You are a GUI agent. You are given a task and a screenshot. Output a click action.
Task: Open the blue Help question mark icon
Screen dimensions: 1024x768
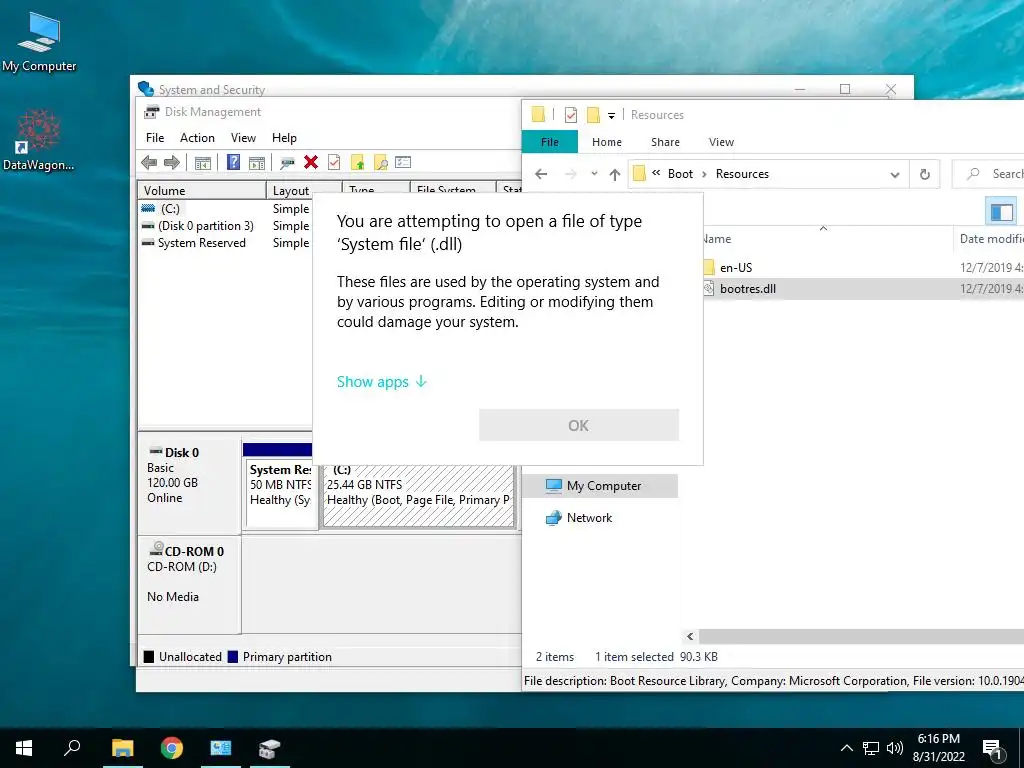point(233,162)
